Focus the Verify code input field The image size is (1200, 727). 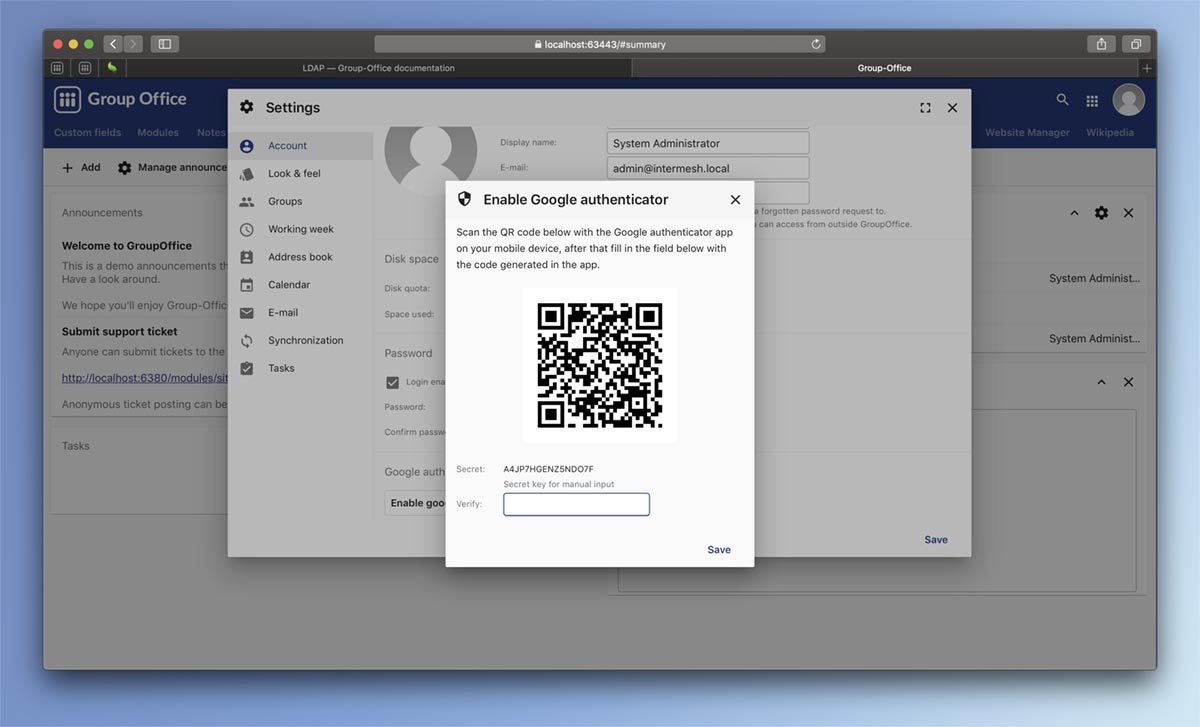[576, 504]
